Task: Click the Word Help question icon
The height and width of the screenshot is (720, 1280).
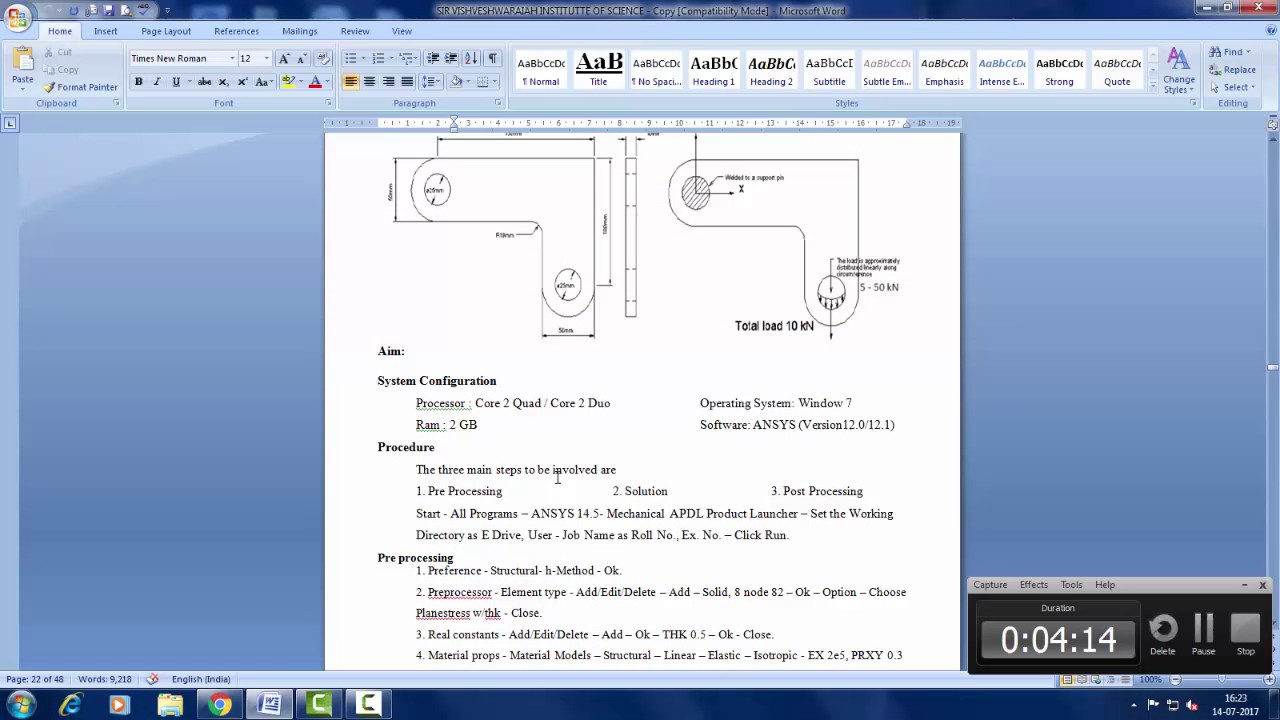Action: click(x=1270, y=31)
